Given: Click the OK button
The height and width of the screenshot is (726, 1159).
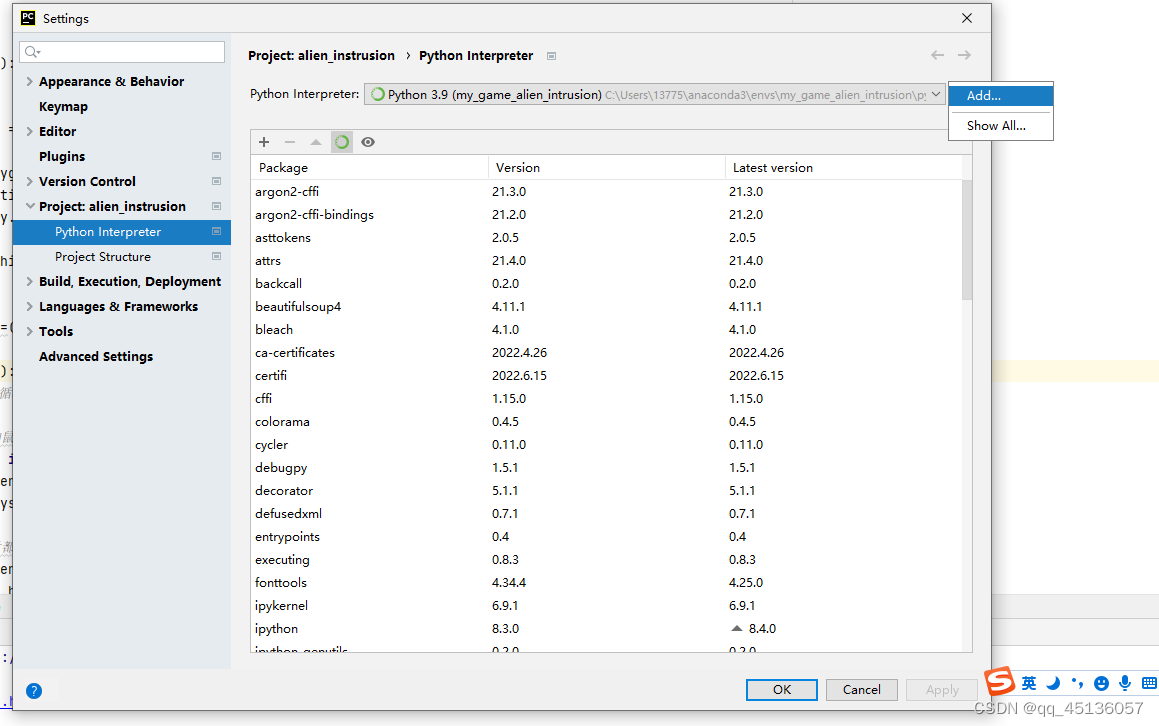Looking at the screenshot, I should coord(781,690).
